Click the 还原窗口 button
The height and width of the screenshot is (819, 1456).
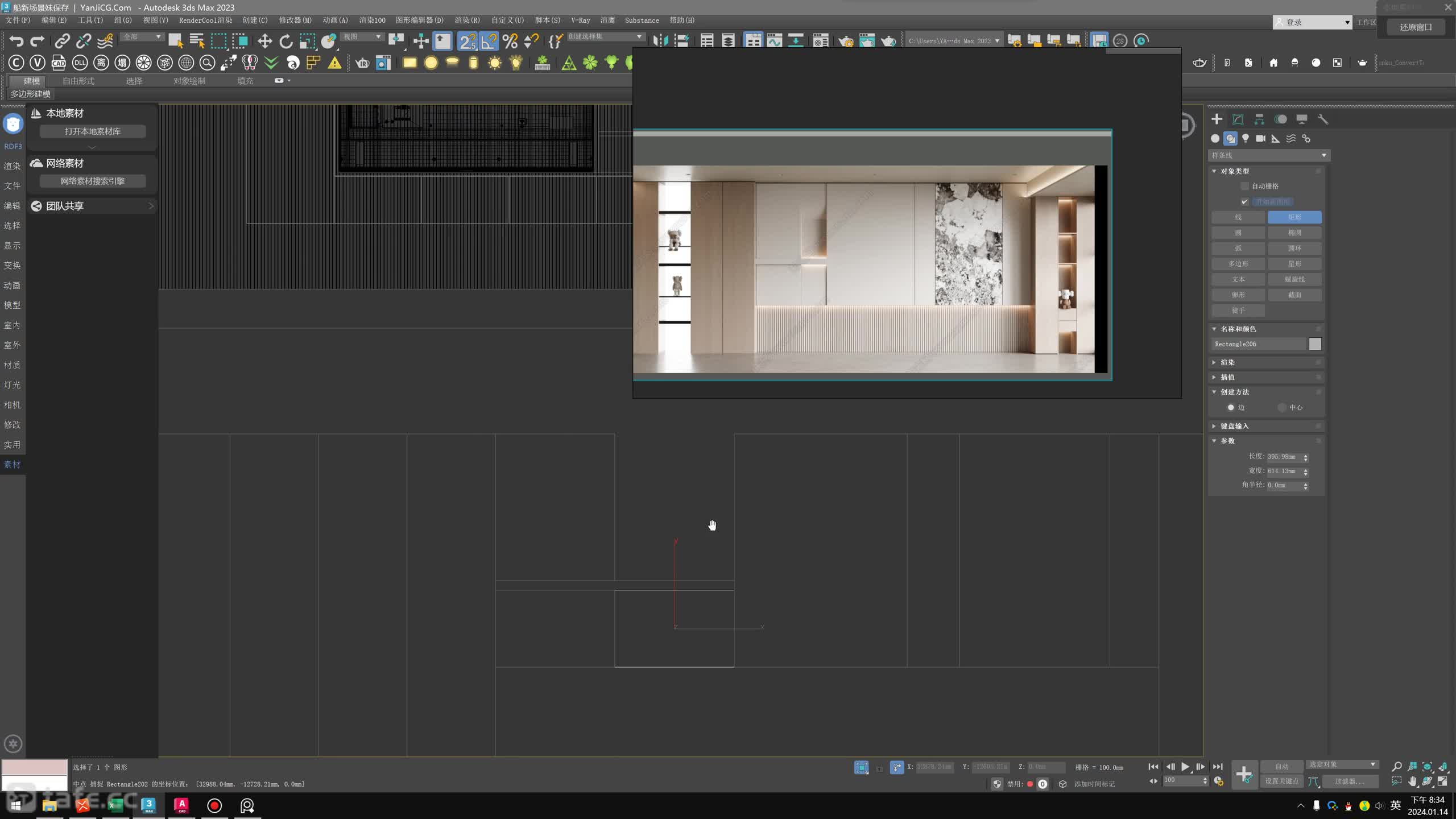[1416, 27]
